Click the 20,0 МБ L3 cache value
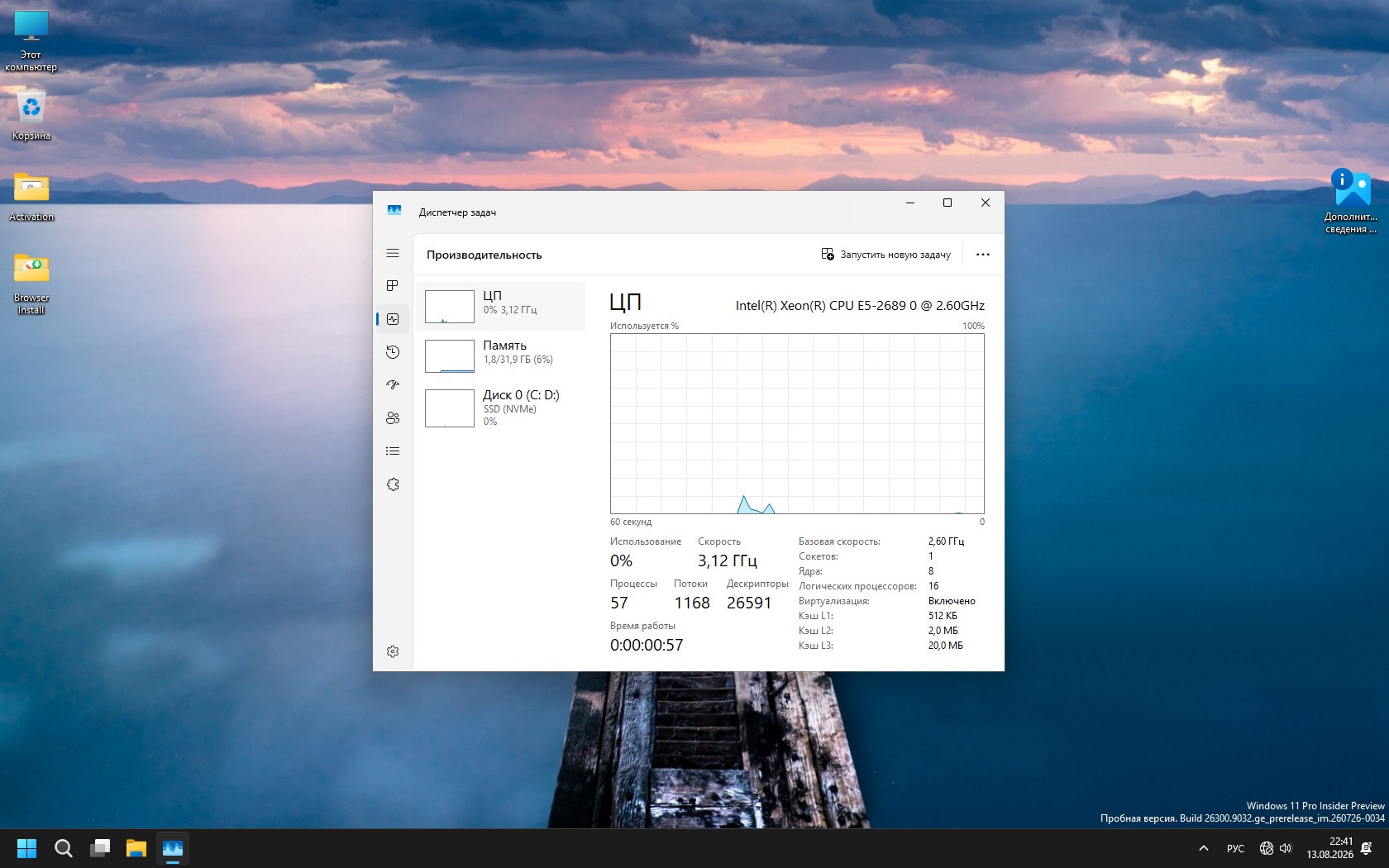Image resolution: width=1389 pixels, height=868 pixels. [x=945, y=646]
